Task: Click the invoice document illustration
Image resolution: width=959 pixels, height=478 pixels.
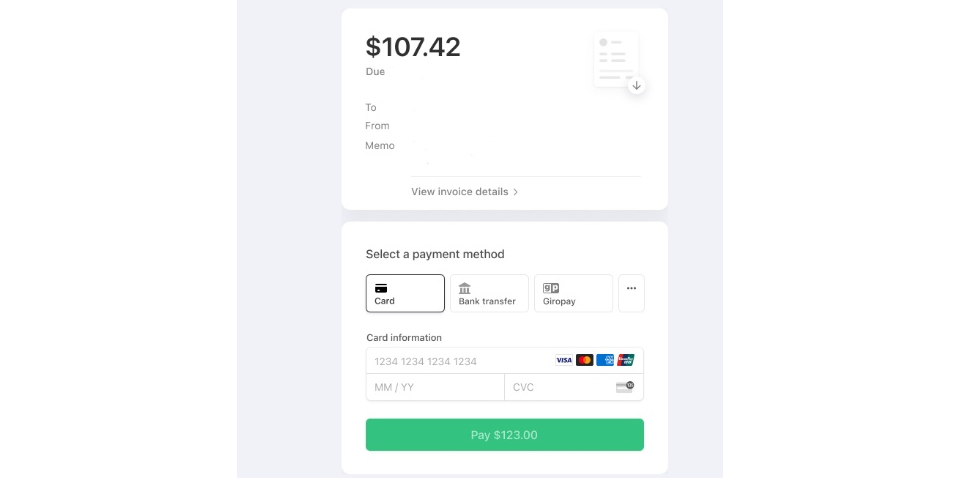Action: tap(614, 58)
